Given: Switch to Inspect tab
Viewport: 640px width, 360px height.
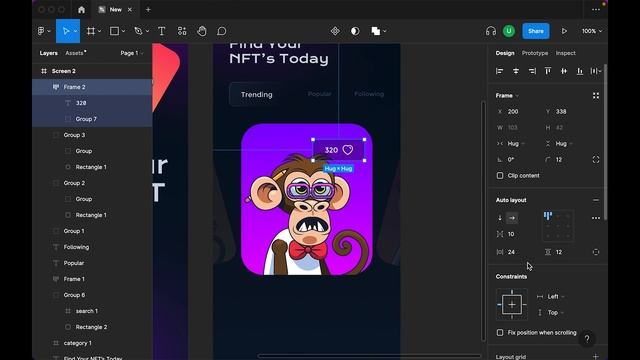Looking at the screenshot, I should (565, 53).
